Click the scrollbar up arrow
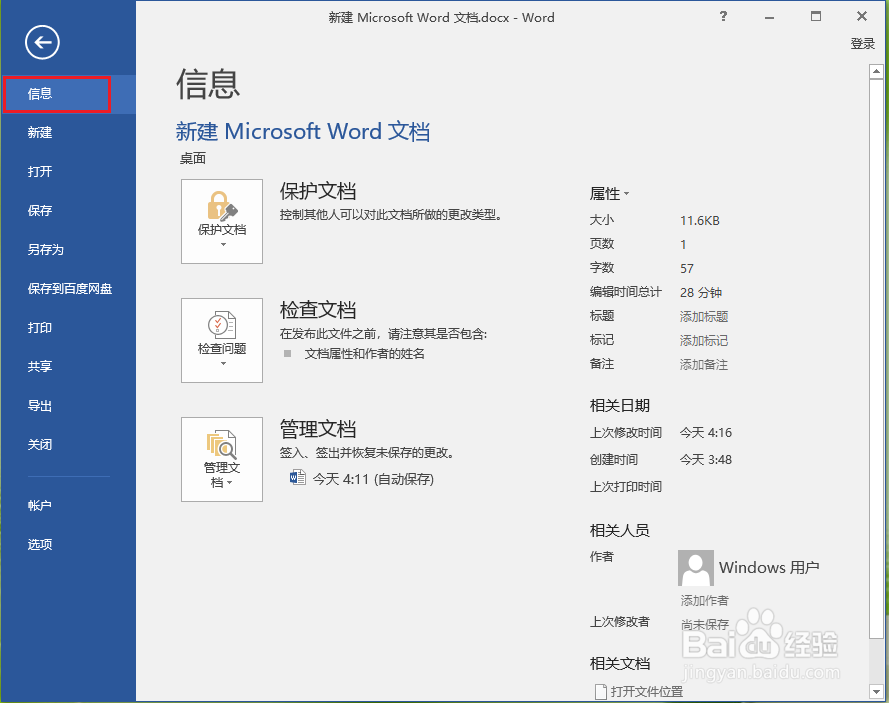The height and width of the screenshot is (703, 889). (x=876, y=71)
